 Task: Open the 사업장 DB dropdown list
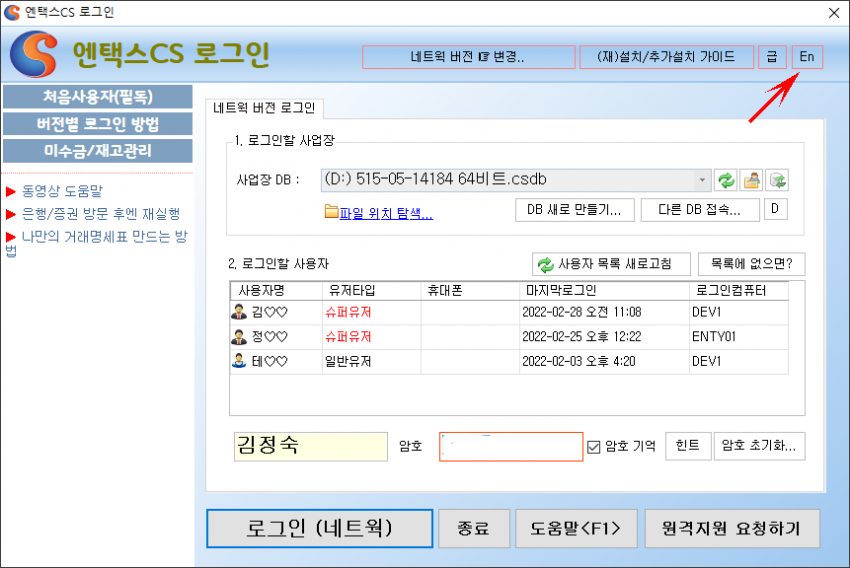(701, 180)
